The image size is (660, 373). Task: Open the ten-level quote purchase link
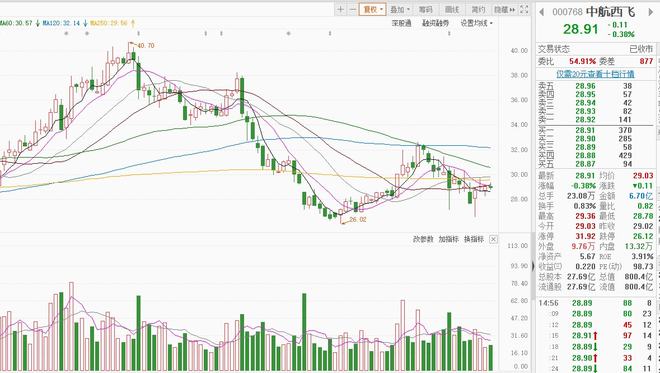pos(595,74)
